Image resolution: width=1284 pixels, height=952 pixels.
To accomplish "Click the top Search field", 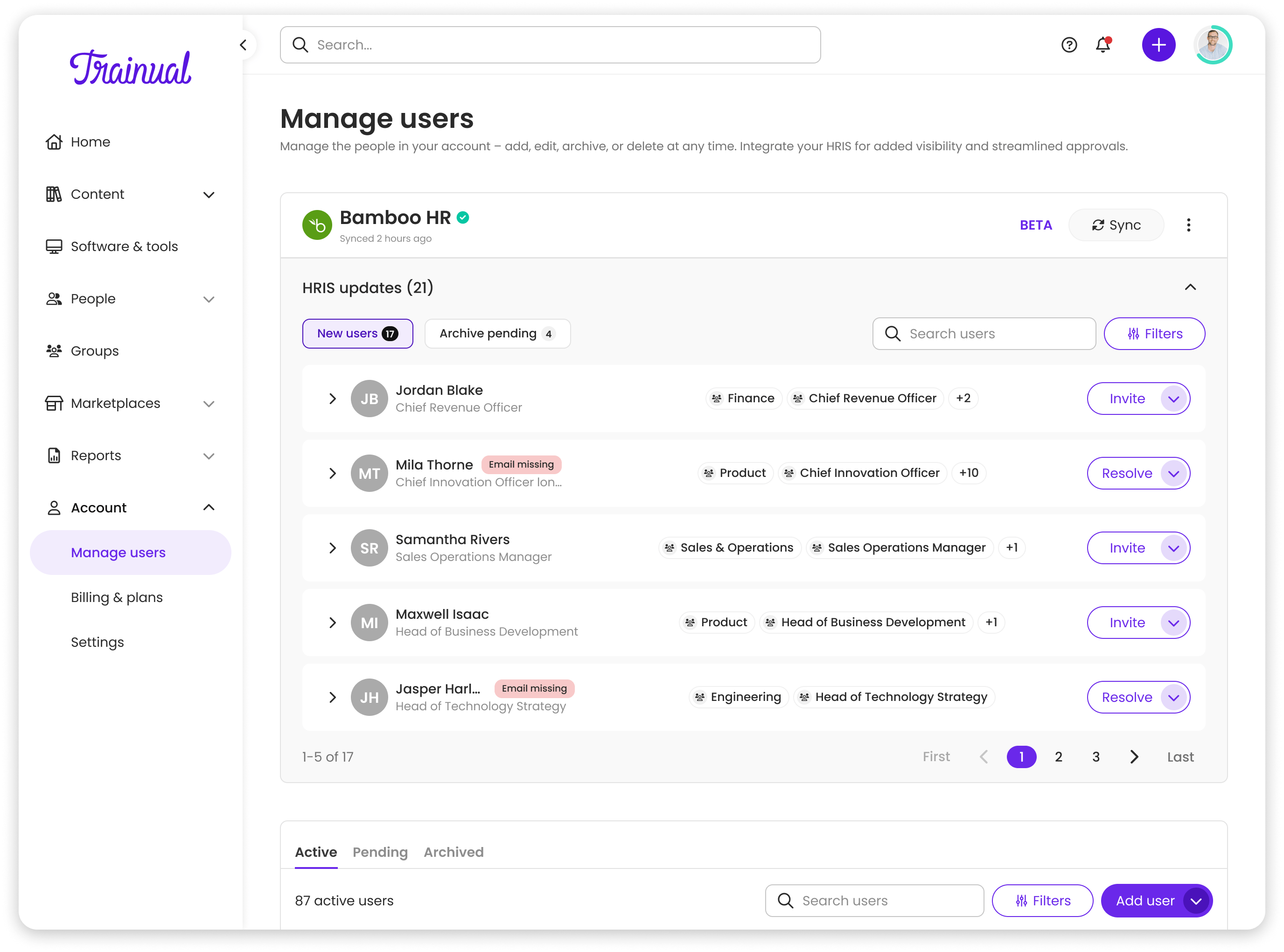I will 550,45.
